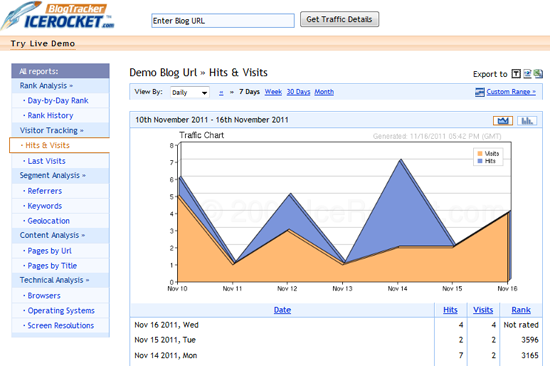The image size is (550, 366).
Task: Show the Week range
Action: coord(273,92)
